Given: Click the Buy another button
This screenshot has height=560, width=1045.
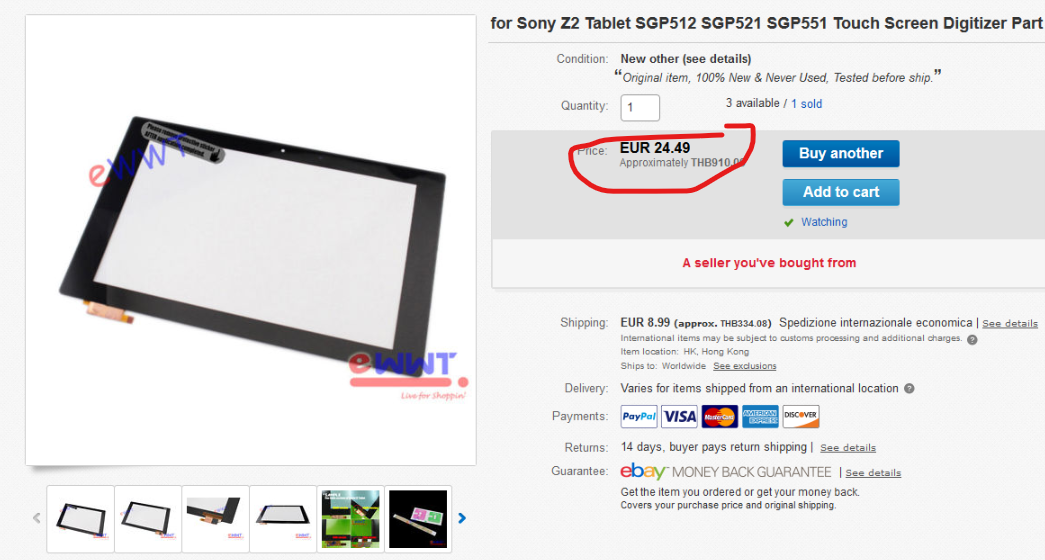Looking at the screenshot, I should [x=841, y=153].
